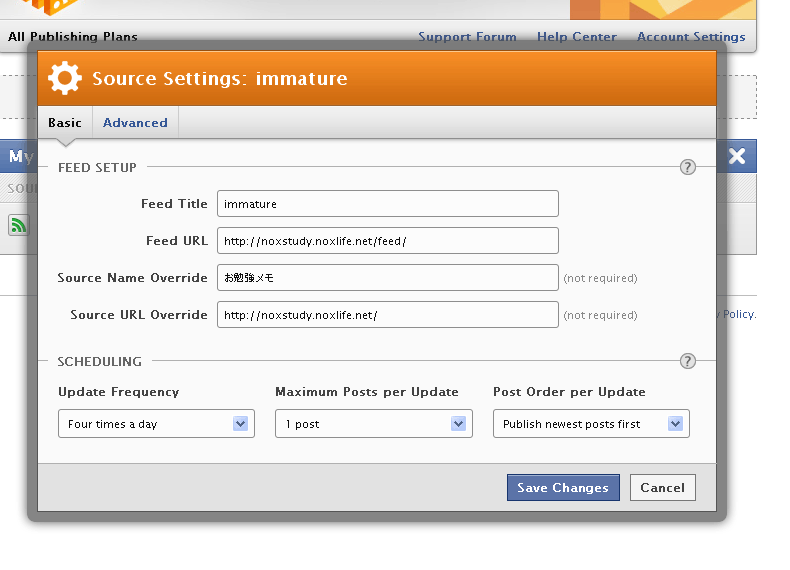Click the Source URL Override input
790x570 pixels.
pos(387,315)
